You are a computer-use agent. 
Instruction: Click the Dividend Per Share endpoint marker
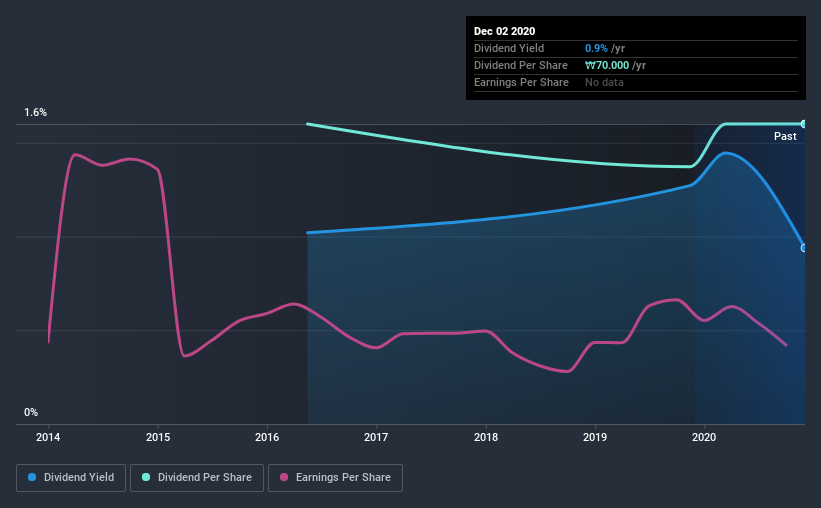click(804, 124)
